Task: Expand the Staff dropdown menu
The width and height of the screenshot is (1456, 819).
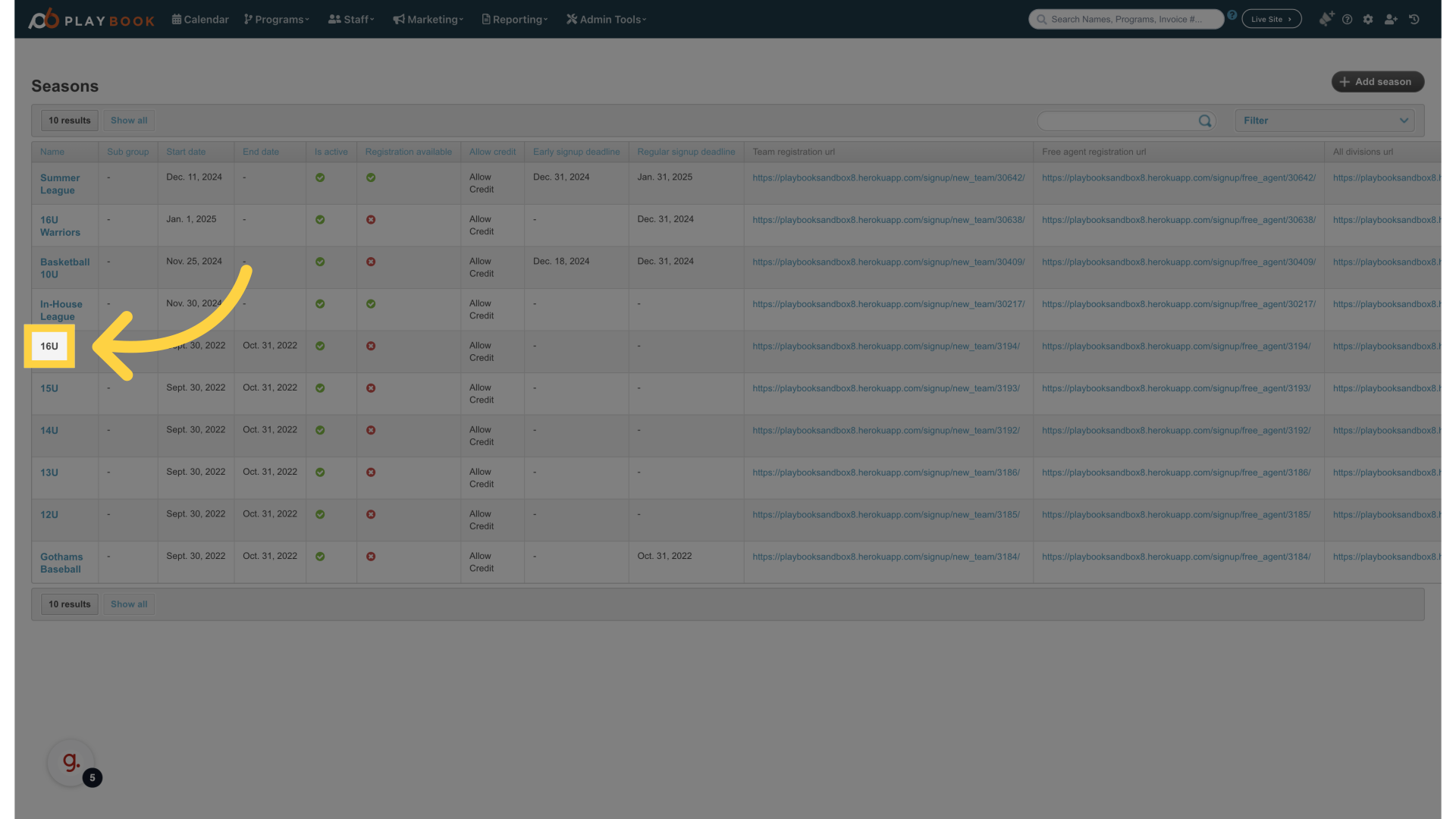Action: click(x=351, y=20)
